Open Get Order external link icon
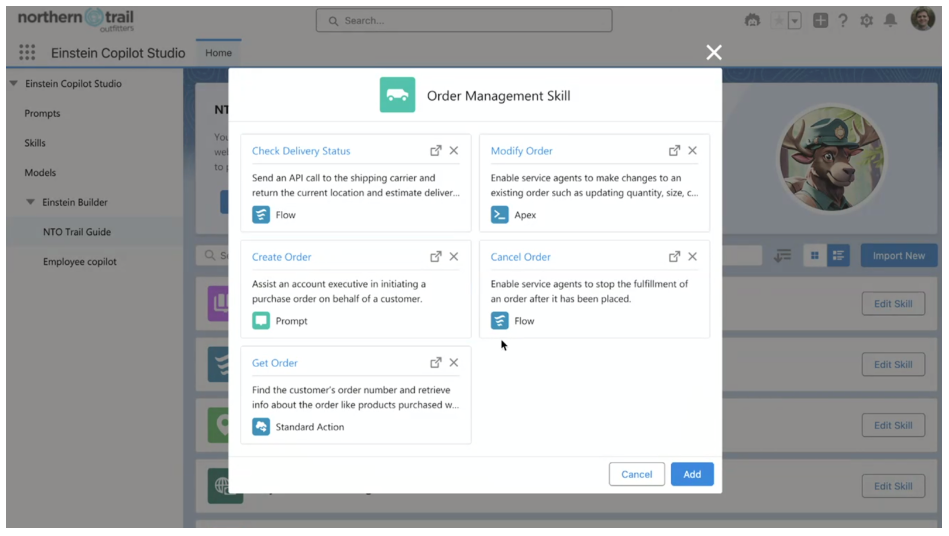Viewport: 949px width, 536px height. [x=436, y=363]
